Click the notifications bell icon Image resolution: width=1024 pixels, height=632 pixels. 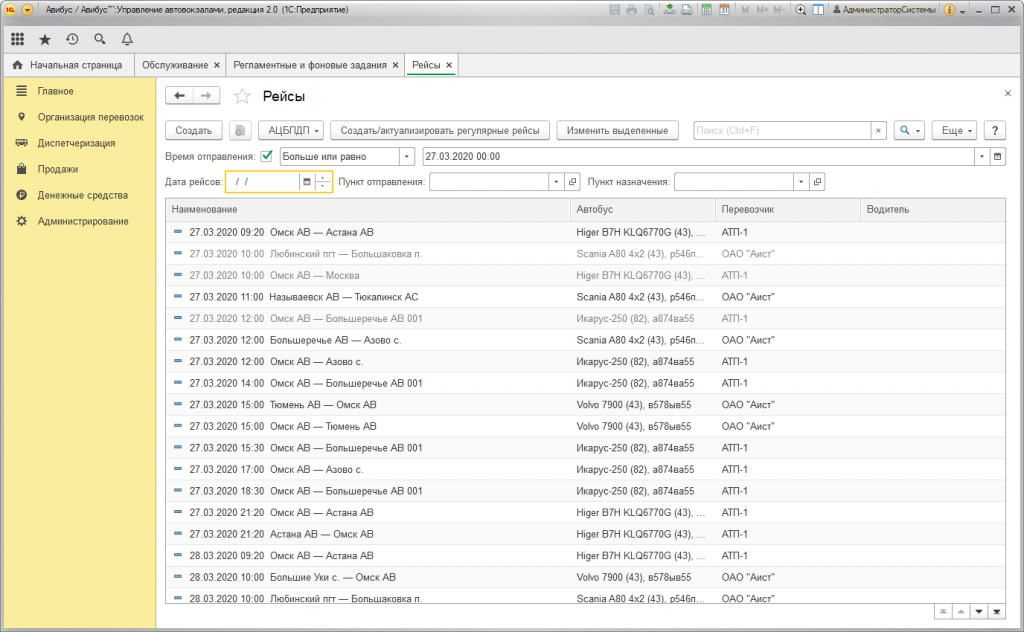[127, 39]
